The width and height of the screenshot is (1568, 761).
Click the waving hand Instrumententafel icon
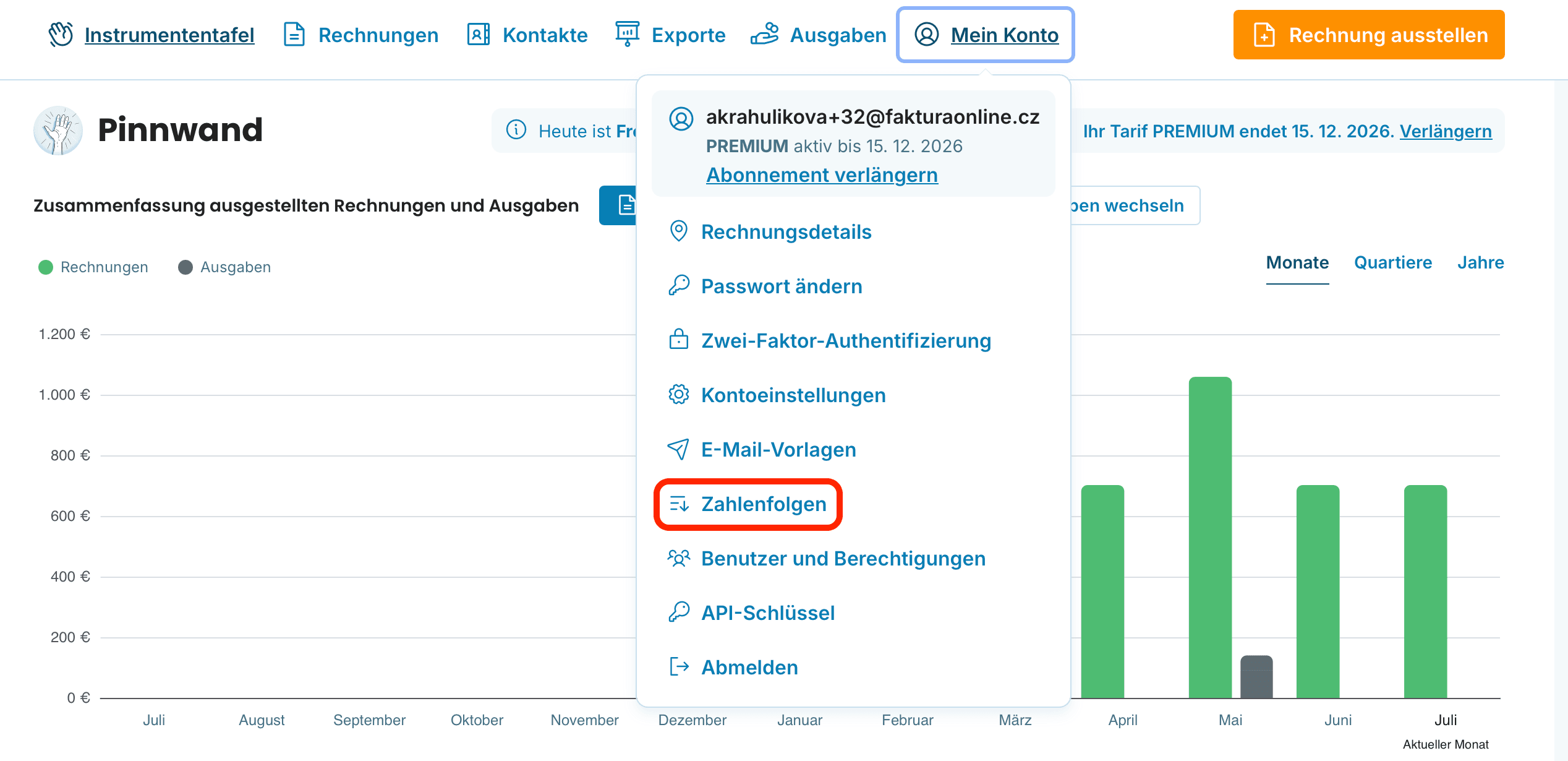(x=61, y=35)
